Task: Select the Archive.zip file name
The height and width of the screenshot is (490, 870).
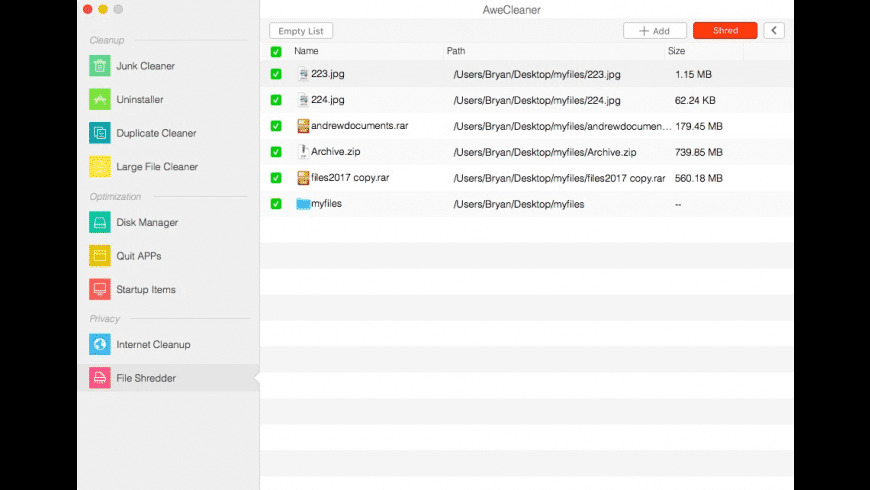Action: [x=336, y=151]
